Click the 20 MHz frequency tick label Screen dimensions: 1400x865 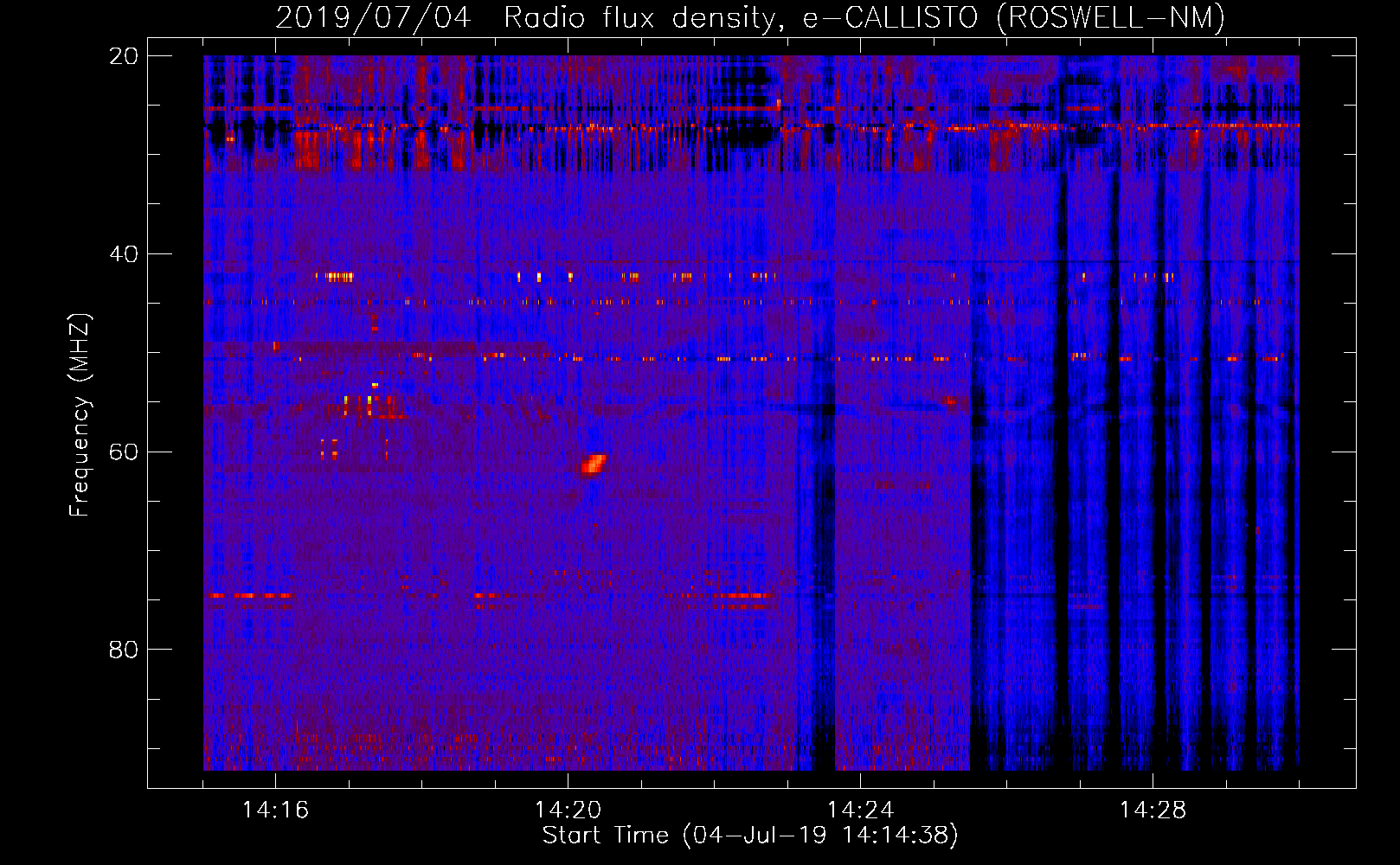pyautogui.click(x=123, y=56)
